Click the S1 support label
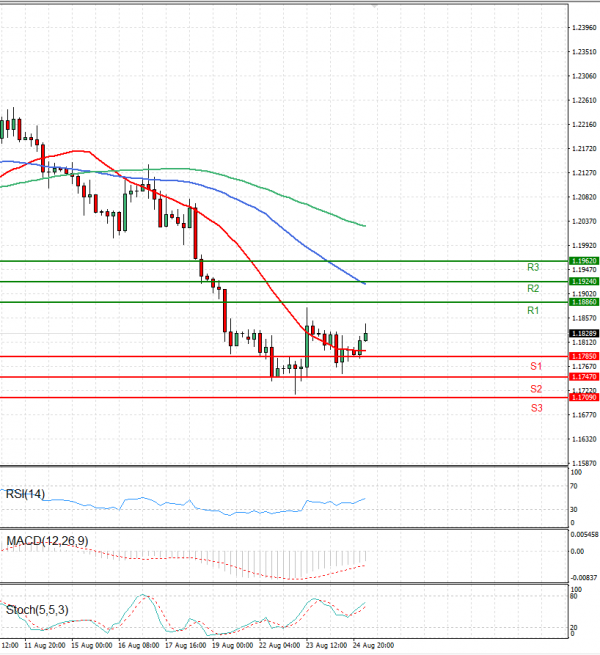 536,367
